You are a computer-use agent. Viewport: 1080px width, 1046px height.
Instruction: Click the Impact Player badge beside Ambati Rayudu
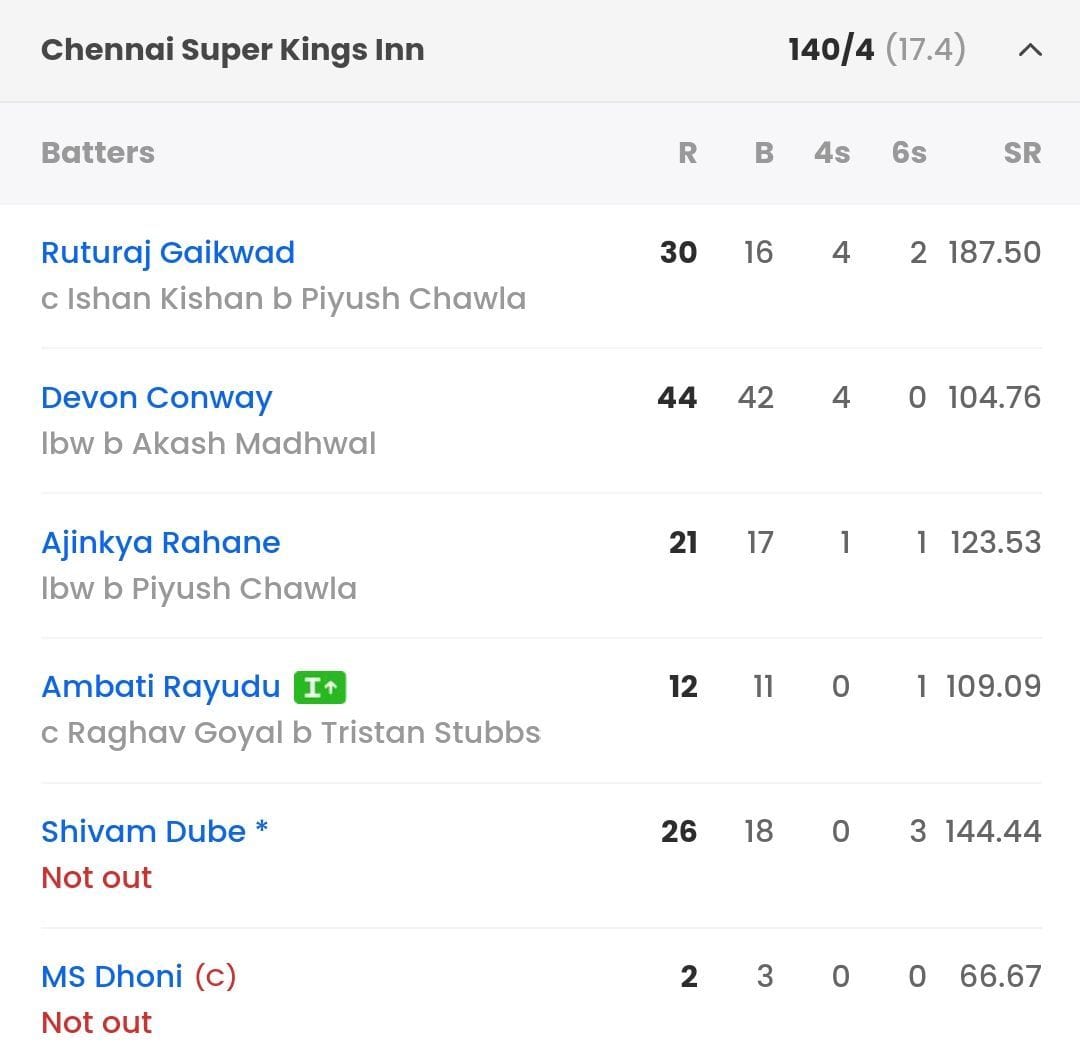click(319, 687)
